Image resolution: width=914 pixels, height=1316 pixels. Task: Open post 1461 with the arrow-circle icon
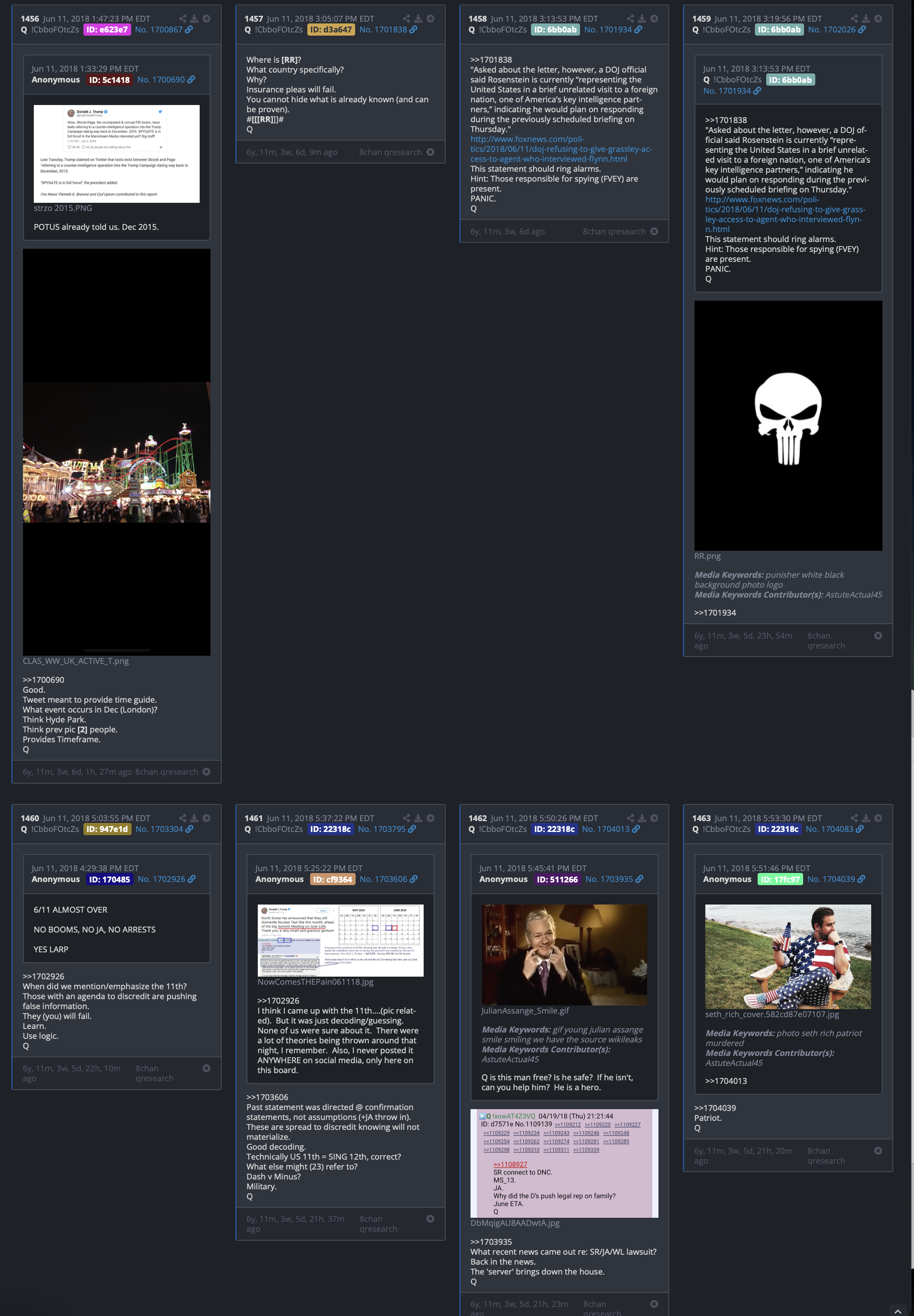[430, 818]
